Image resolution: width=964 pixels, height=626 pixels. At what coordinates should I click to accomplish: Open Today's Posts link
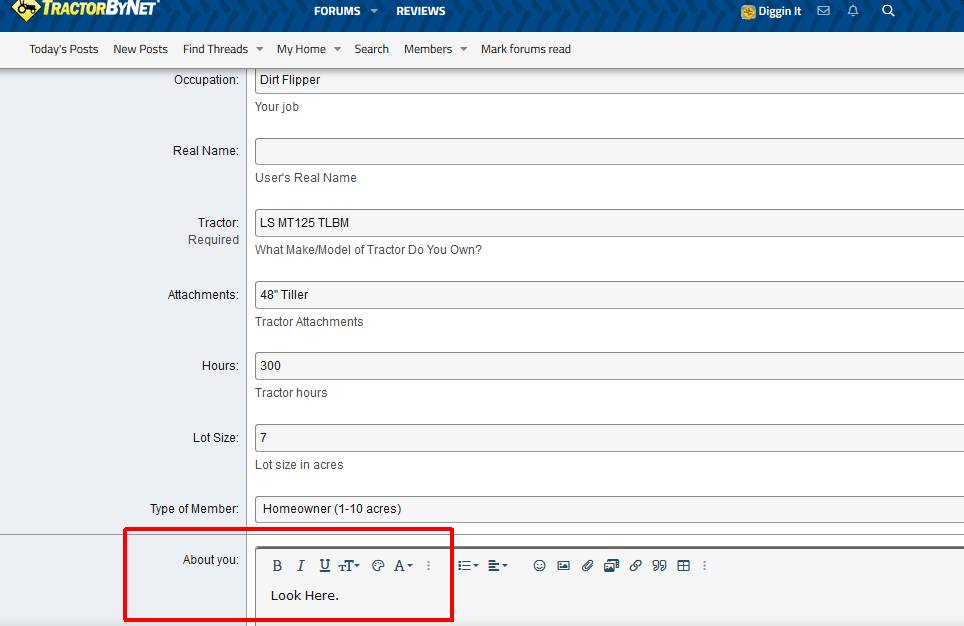64,49
